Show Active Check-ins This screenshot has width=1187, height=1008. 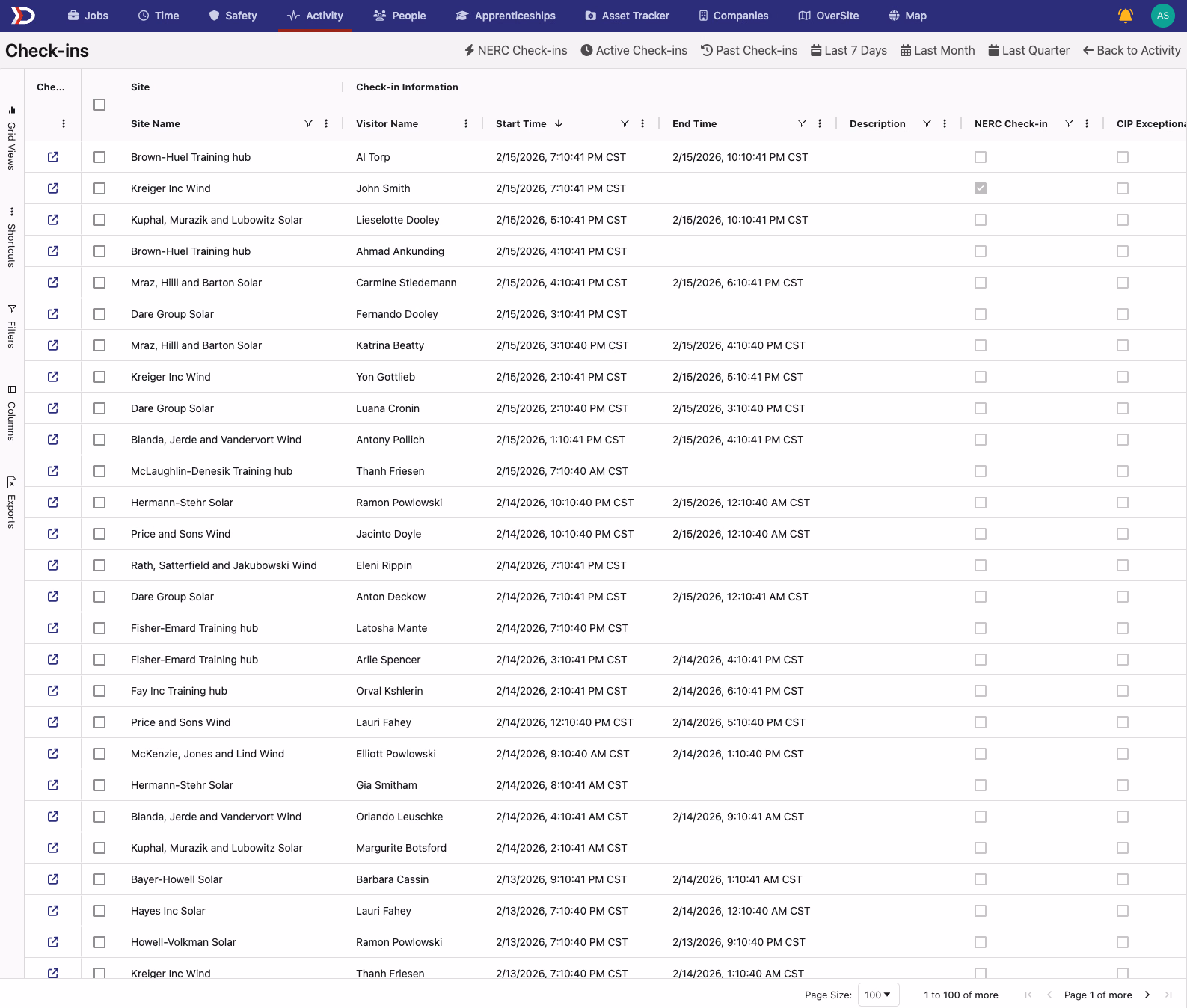pyautogui.click(x=634, y=50)
